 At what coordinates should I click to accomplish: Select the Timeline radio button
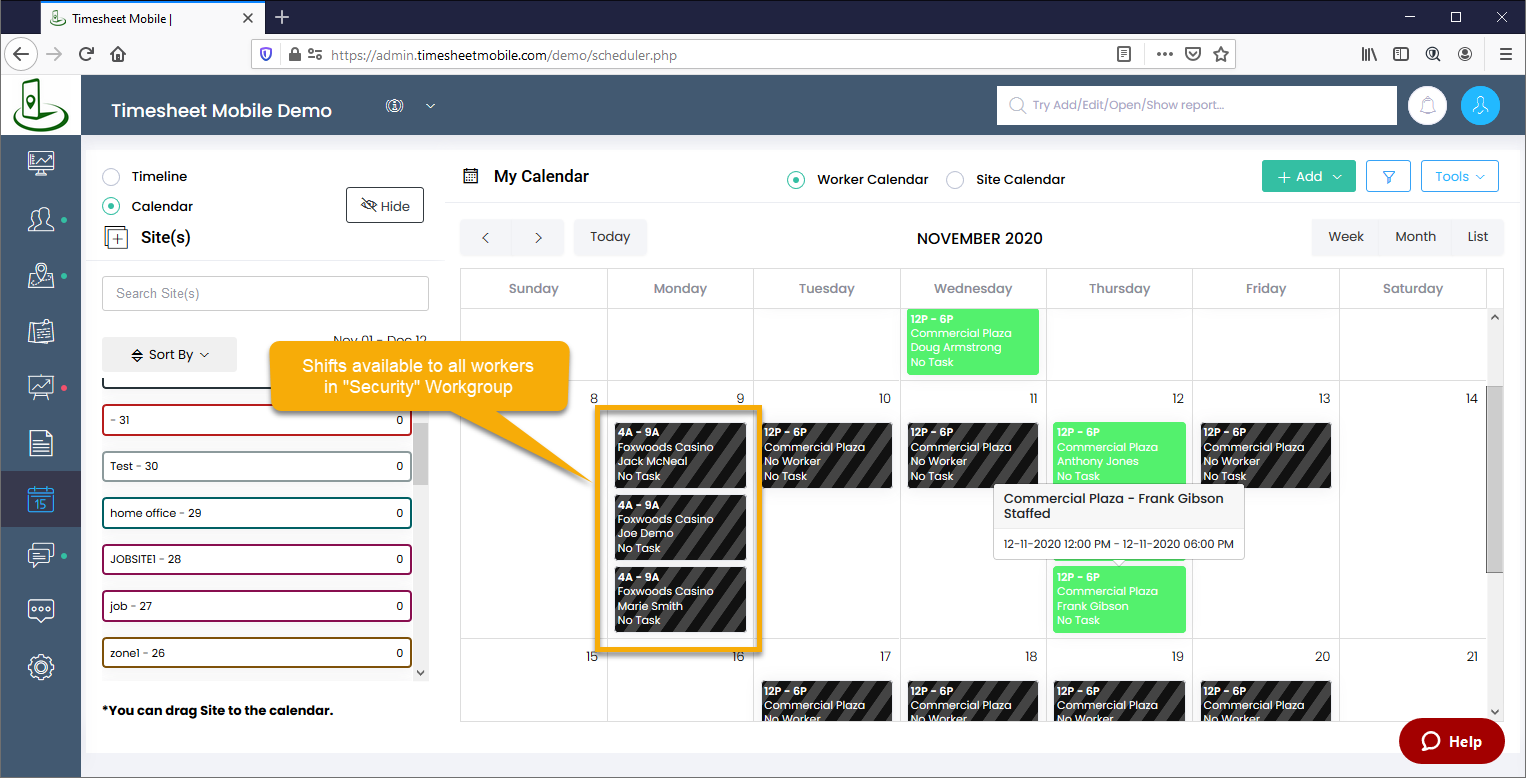tap(111, 176)
